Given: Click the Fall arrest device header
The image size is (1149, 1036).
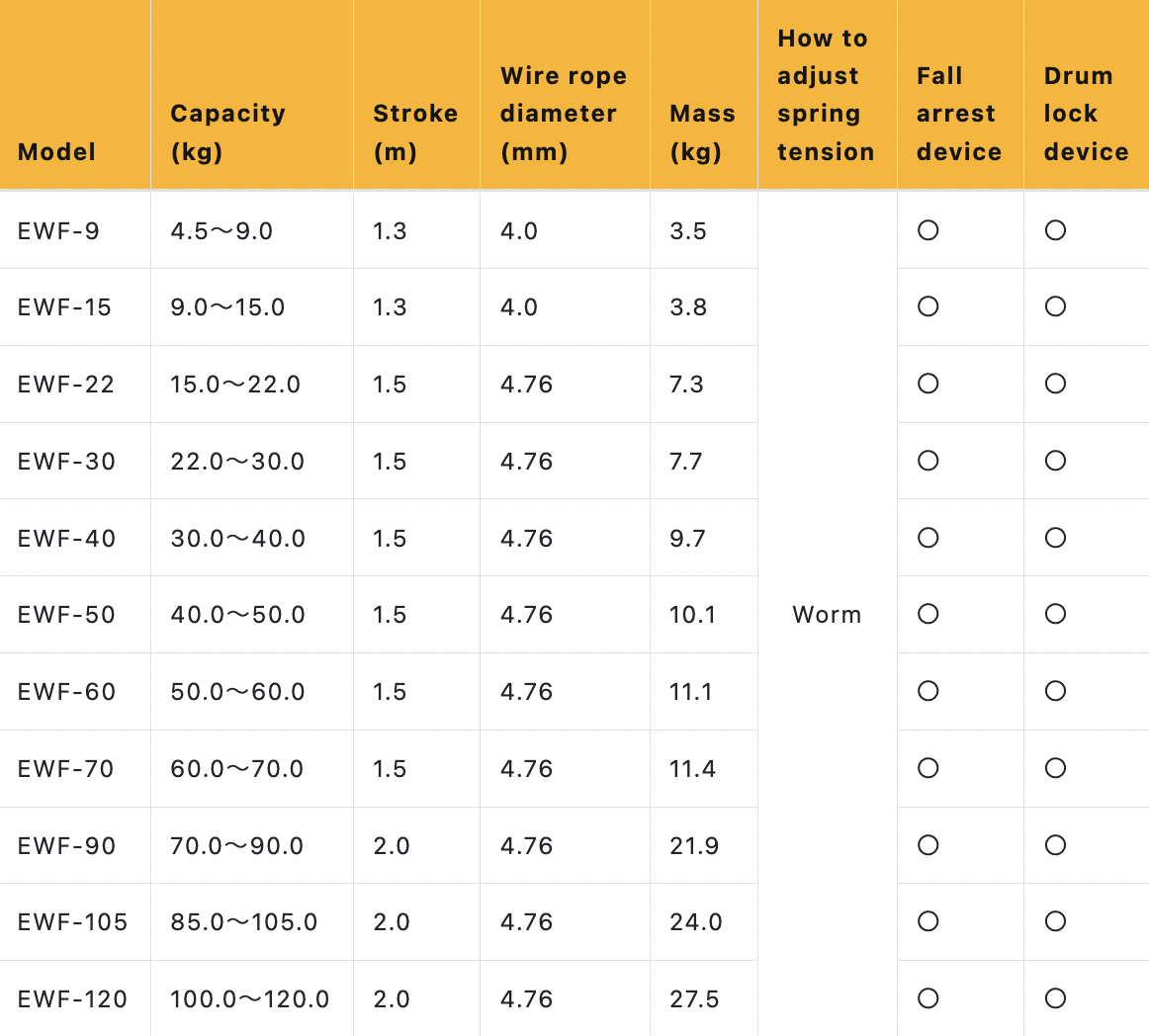Looking at the screenshot, I should pyautogui.click(x=958, y=114).
